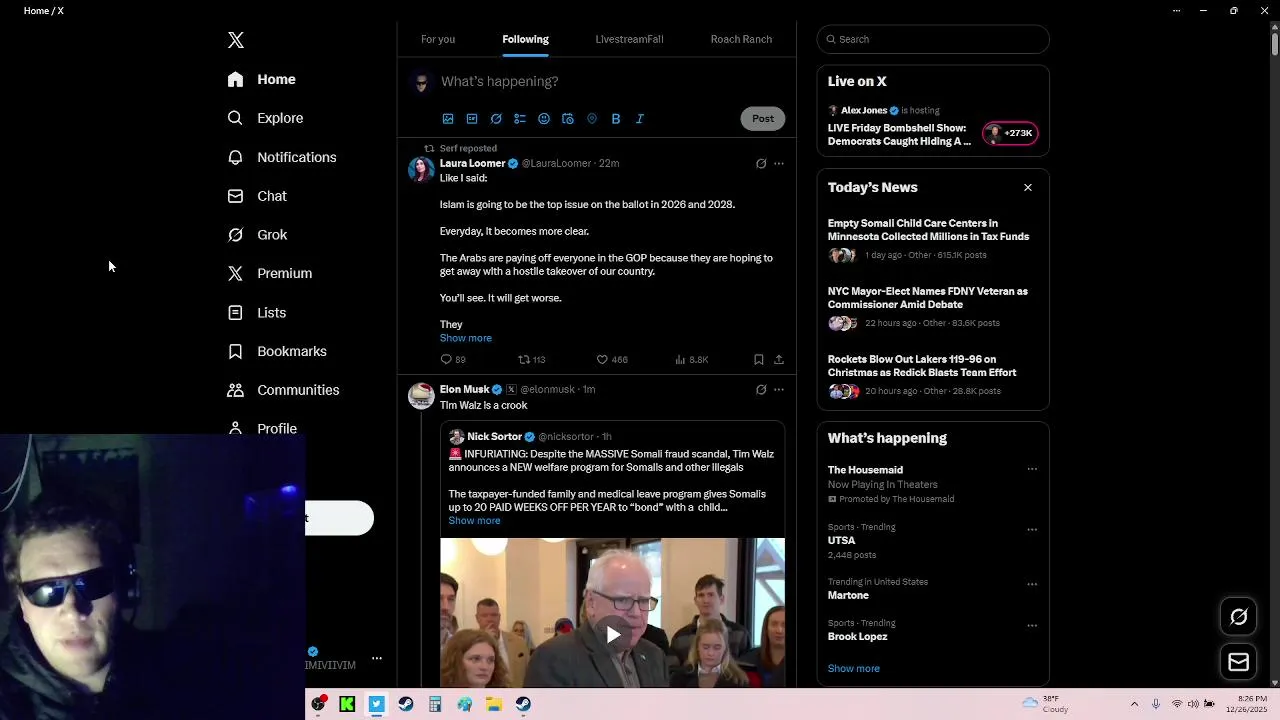Switch to the Following tab

[x=525, y=39]
